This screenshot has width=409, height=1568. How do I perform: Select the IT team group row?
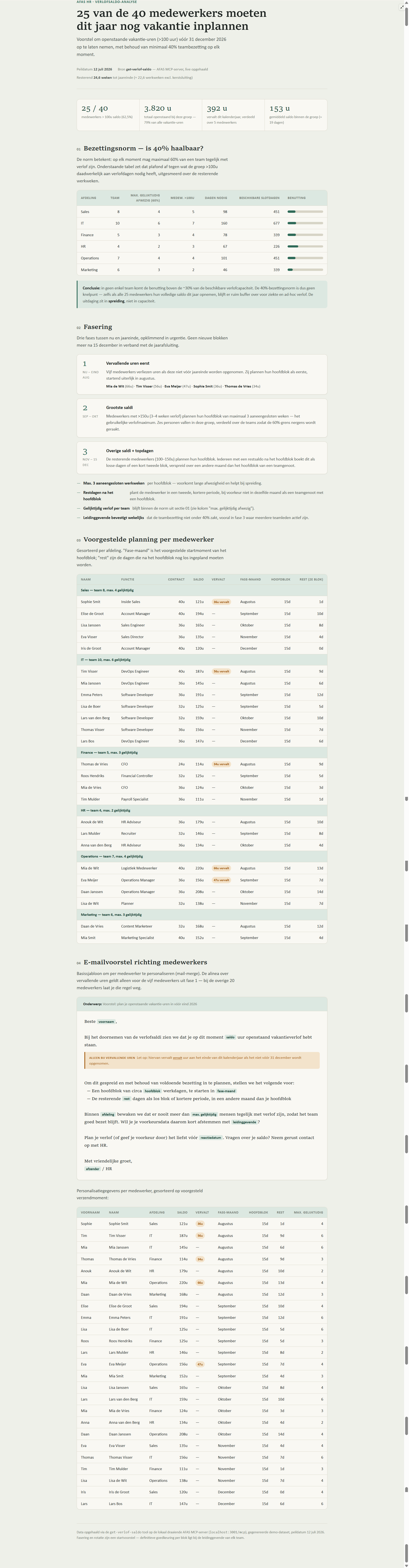pyautogui.click(x=202, y=660)
